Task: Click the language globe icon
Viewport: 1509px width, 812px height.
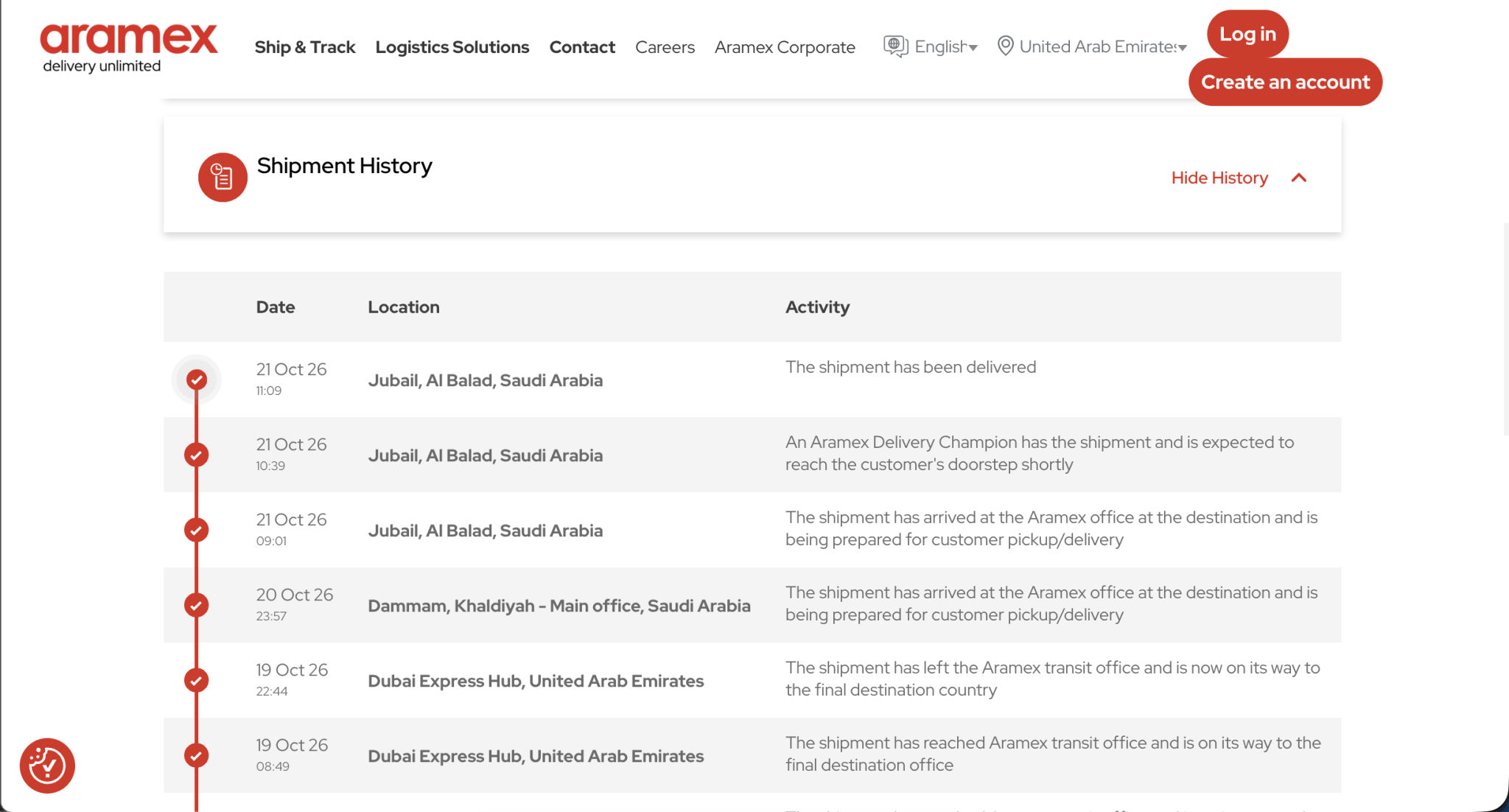Action: coord(895,46)
